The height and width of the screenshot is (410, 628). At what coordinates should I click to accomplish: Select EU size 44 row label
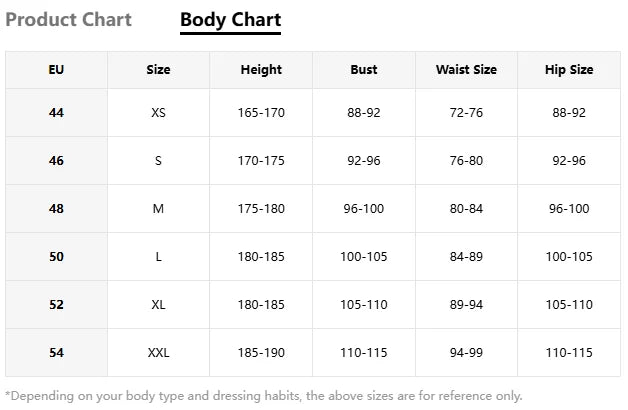(56, 113)
